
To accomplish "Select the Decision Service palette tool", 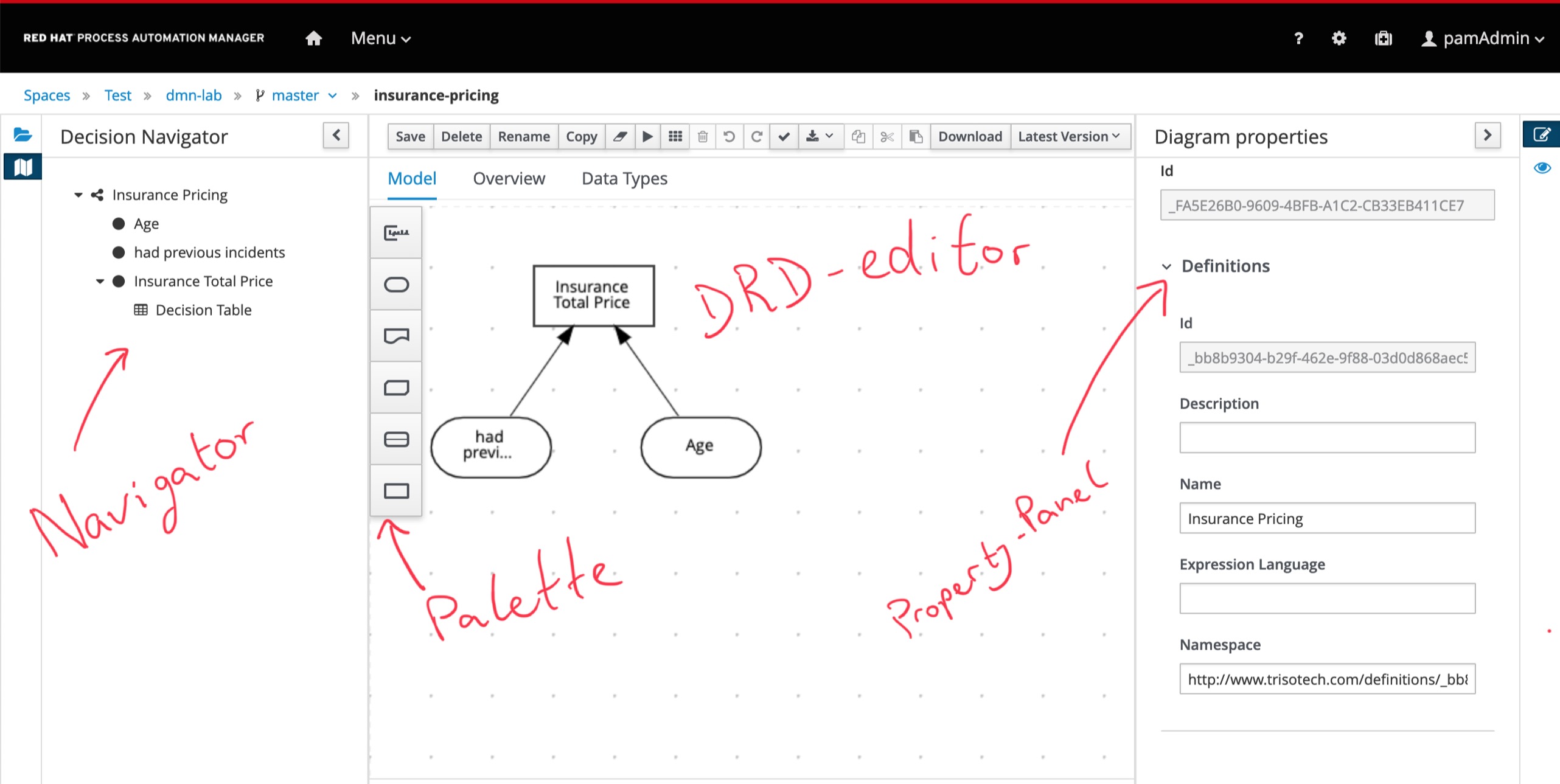I will pyautogui.click(x=396, y=439).
